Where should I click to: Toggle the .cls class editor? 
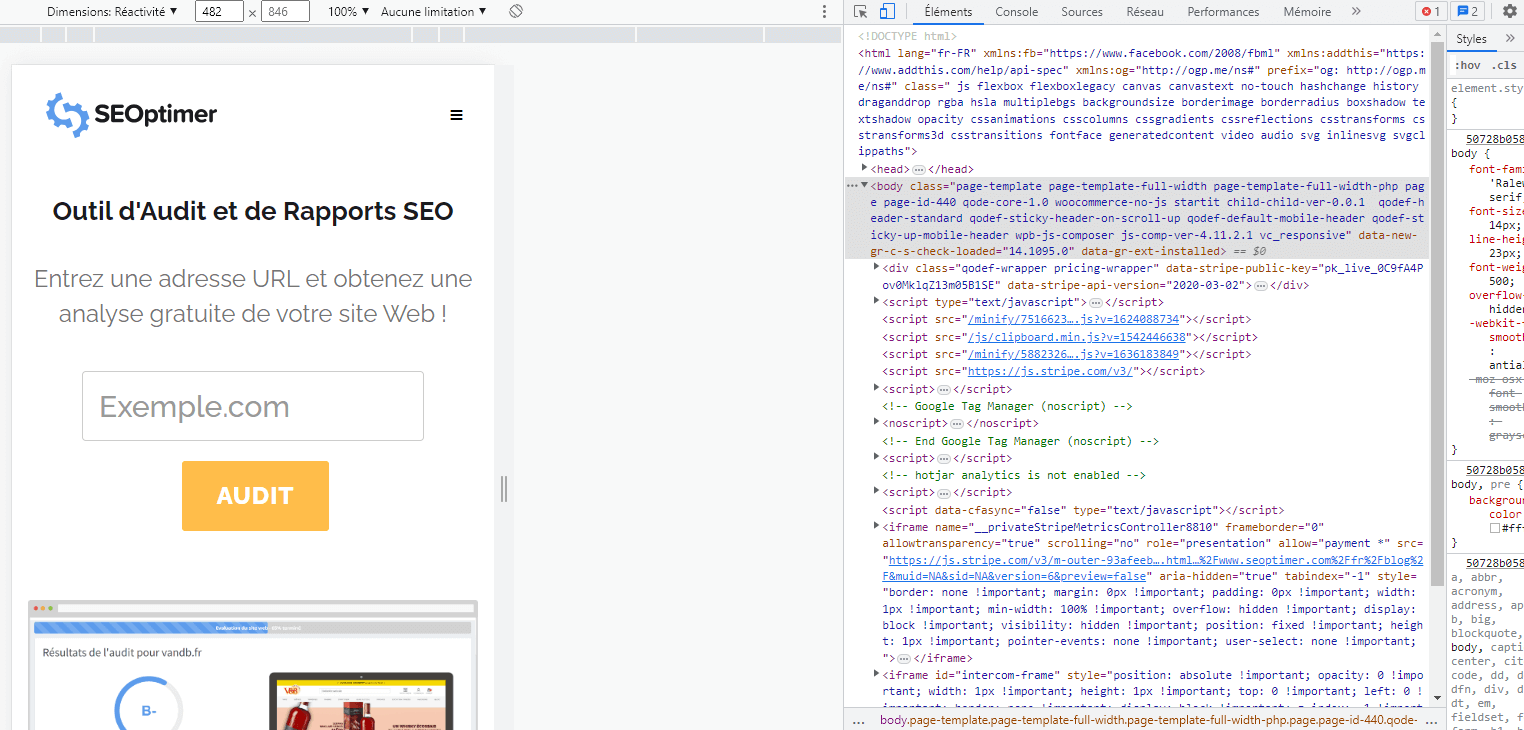[x=1504, y=65]
